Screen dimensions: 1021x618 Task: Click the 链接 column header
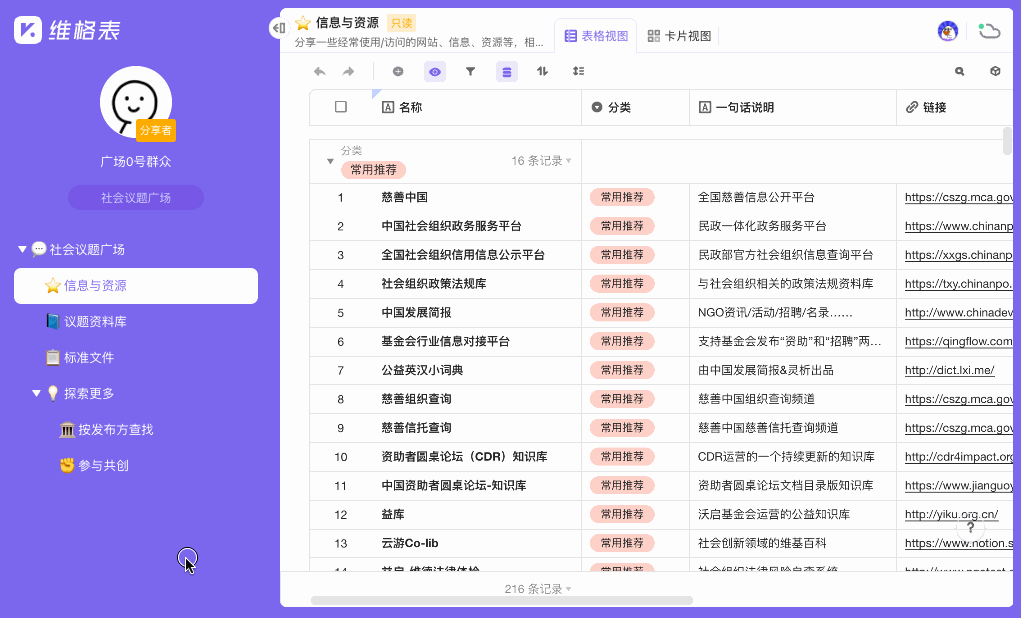(955, 107)
